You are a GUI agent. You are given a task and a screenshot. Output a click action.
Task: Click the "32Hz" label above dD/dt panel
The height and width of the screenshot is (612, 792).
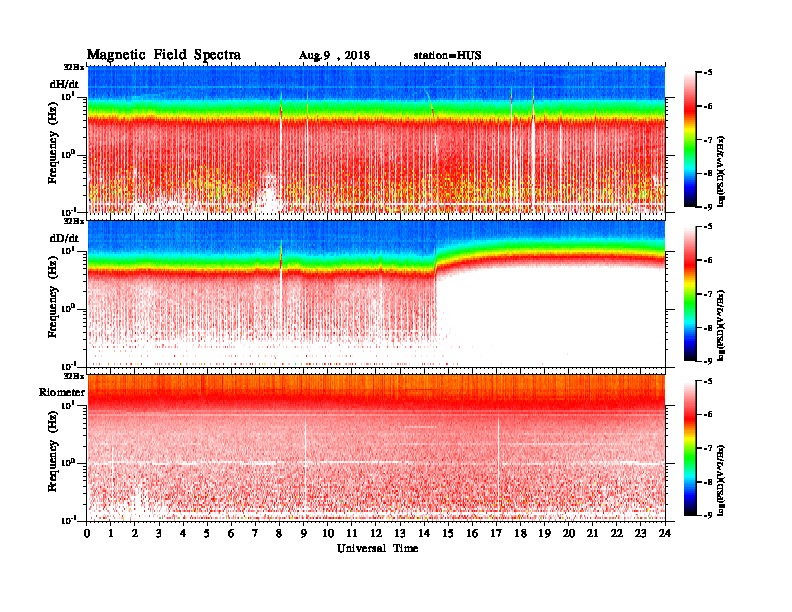click(x=74, y=221)
